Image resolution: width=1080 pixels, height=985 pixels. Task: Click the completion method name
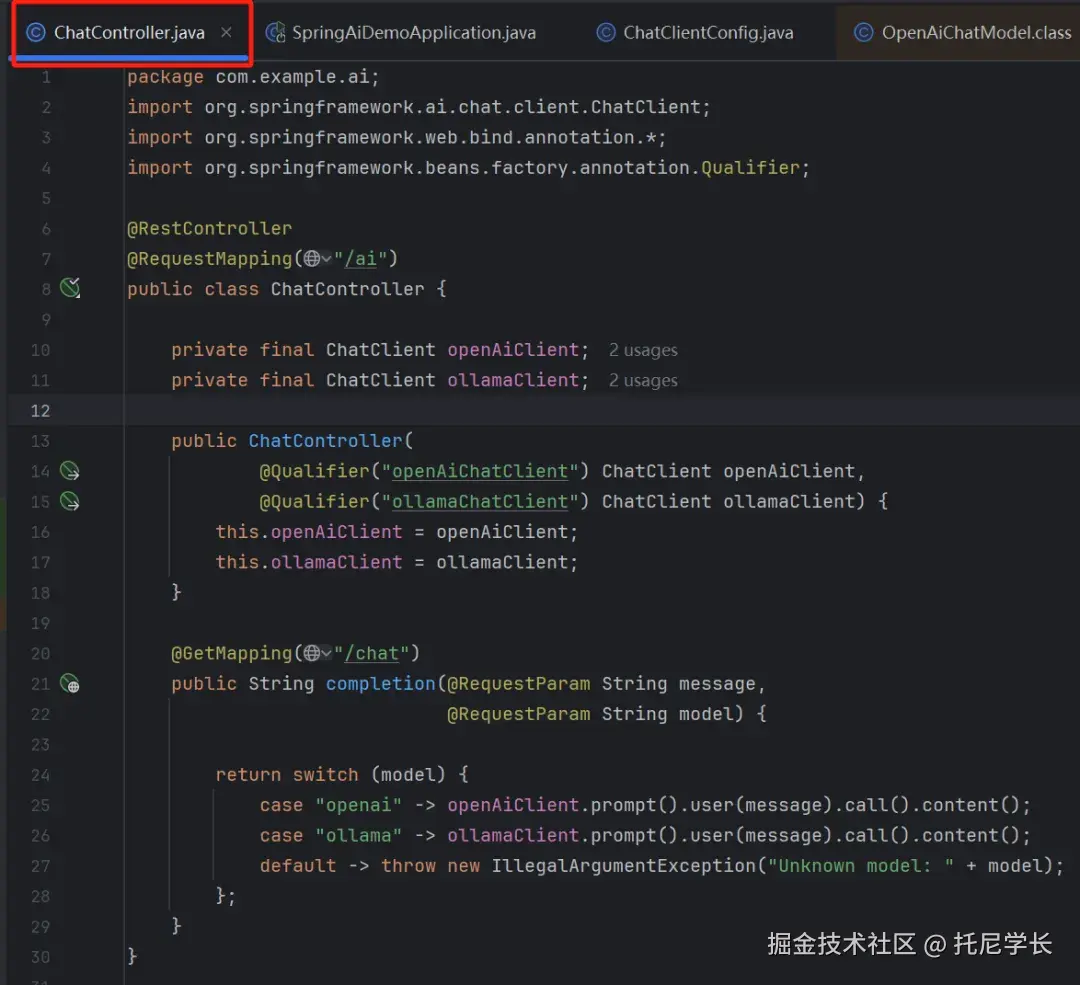click(380, 684)
